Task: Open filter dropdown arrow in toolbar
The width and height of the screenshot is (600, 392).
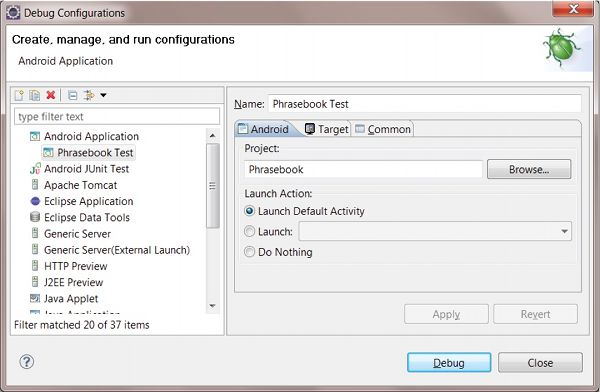Action: 103,95
